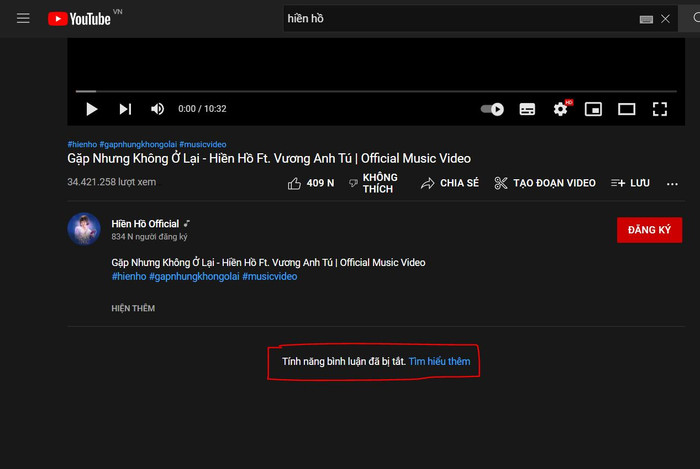Play the video
Viewport: 700px width, 469px height.
(92, 109)
